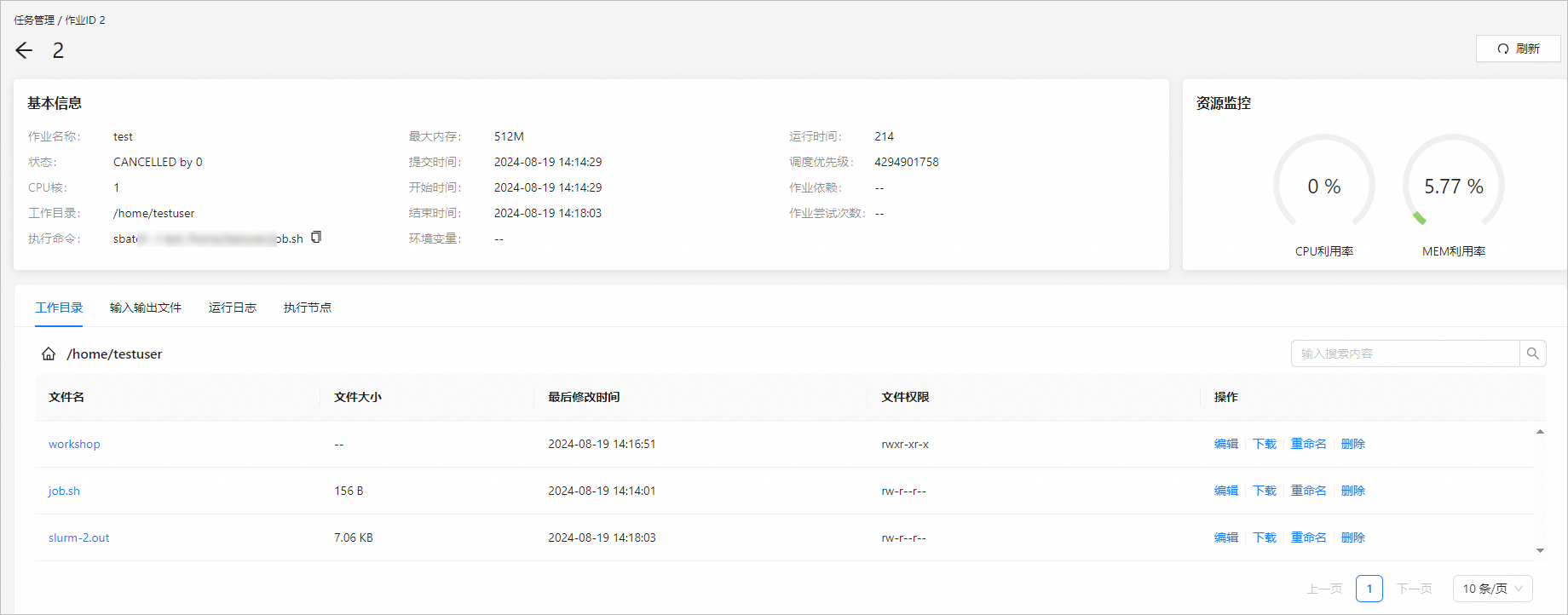Click the rwxr-xr-x permission cell
Image resolution: width=1568 pixels, height=615 pixels.
[x=905, y=444]
